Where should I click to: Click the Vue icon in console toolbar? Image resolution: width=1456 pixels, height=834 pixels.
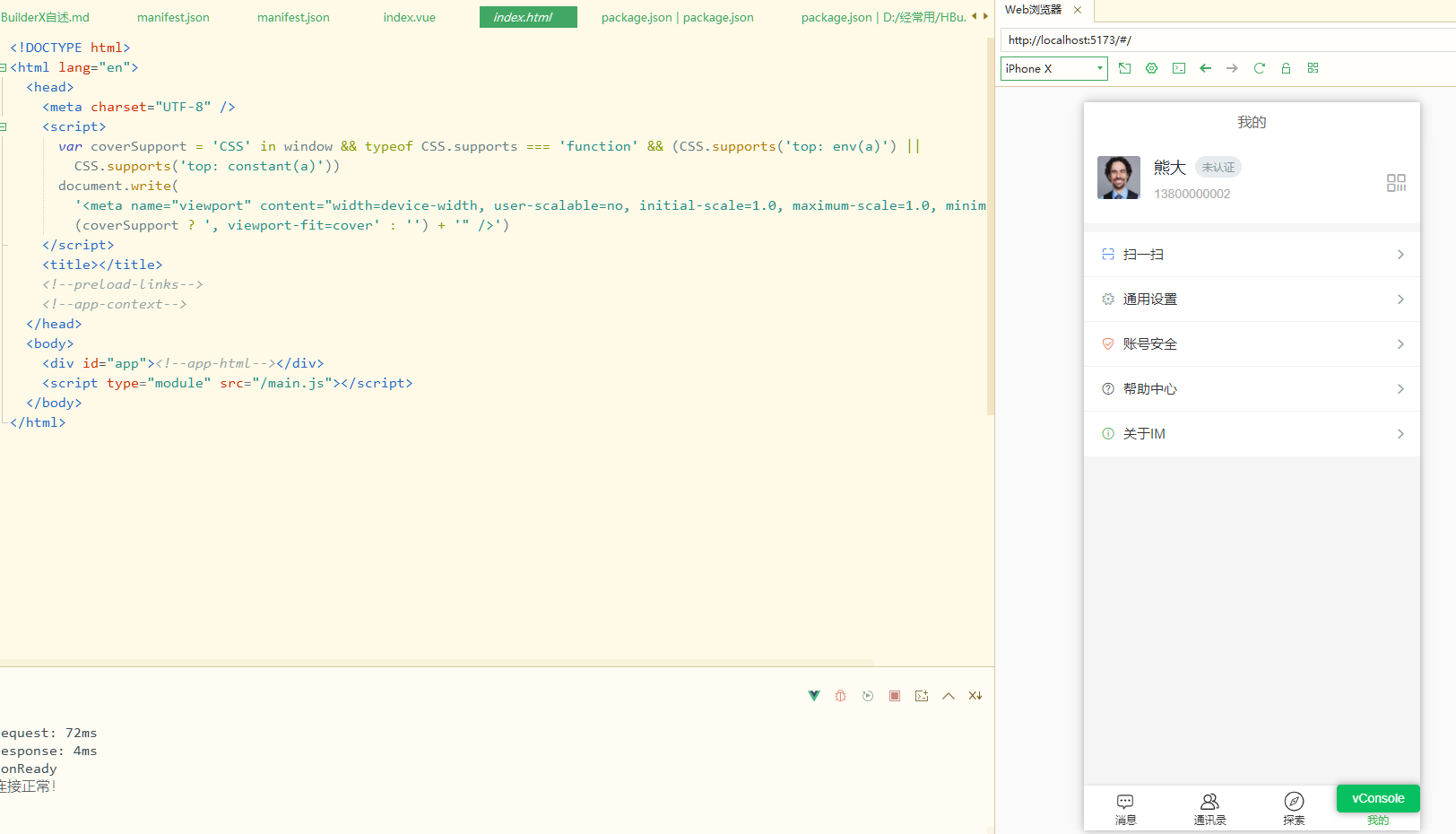point(814,696)
